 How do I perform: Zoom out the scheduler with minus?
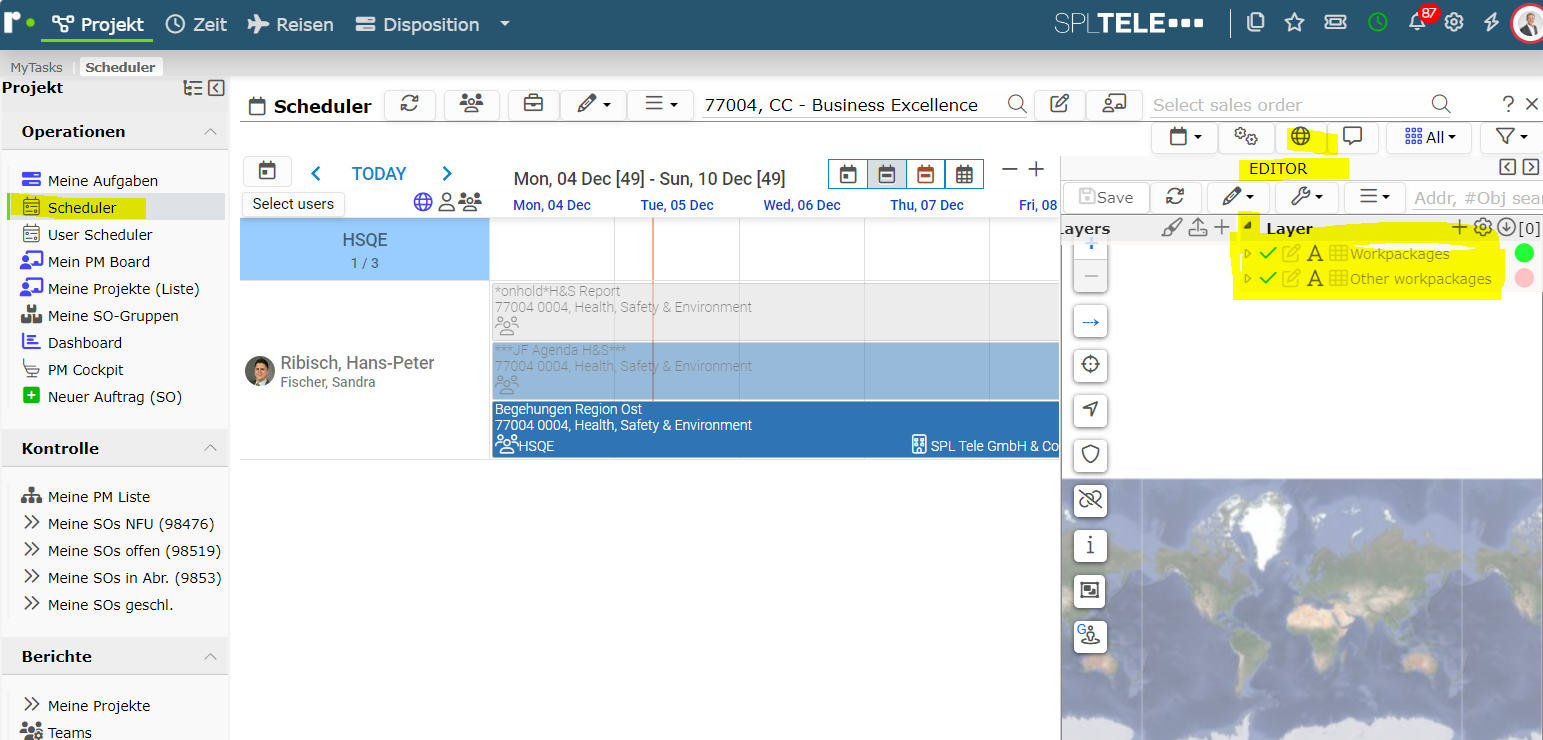[1010, 170]
